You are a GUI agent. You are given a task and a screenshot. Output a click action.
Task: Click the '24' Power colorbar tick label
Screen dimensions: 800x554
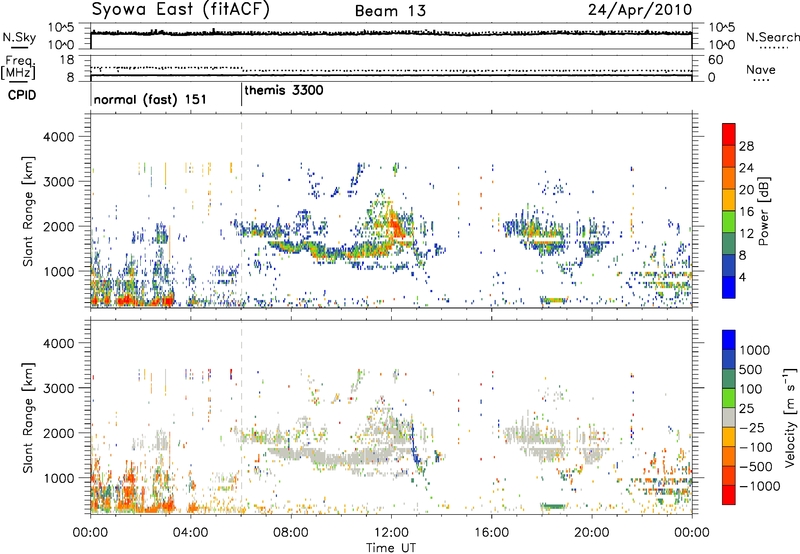point(746,168)
